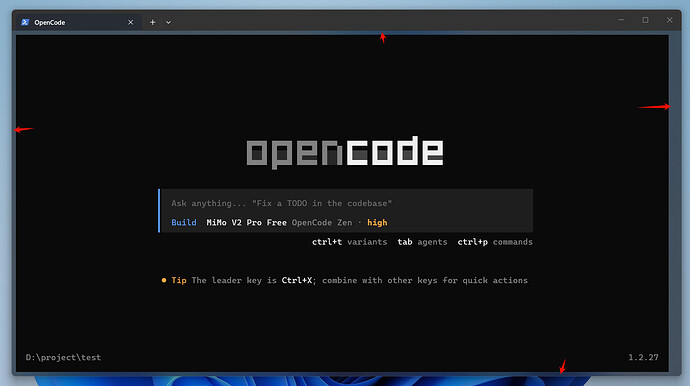Click the orange Tip bullet dot

[164, 280]
